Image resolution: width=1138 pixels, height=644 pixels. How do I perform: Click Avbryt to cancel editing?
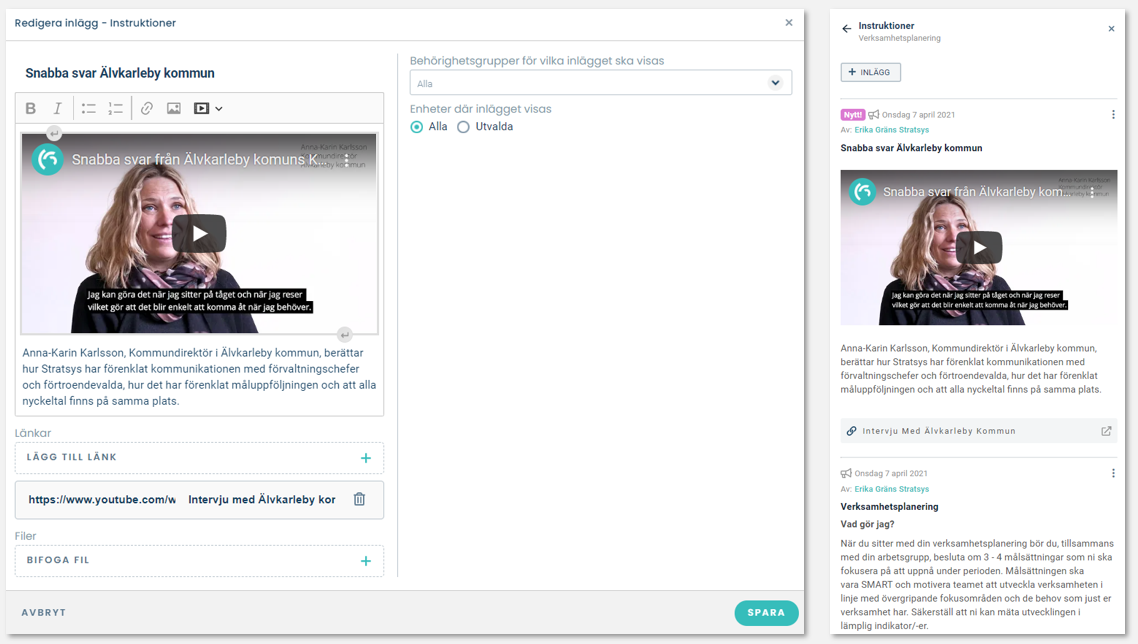pyautogui.click(x=44, y=613)
